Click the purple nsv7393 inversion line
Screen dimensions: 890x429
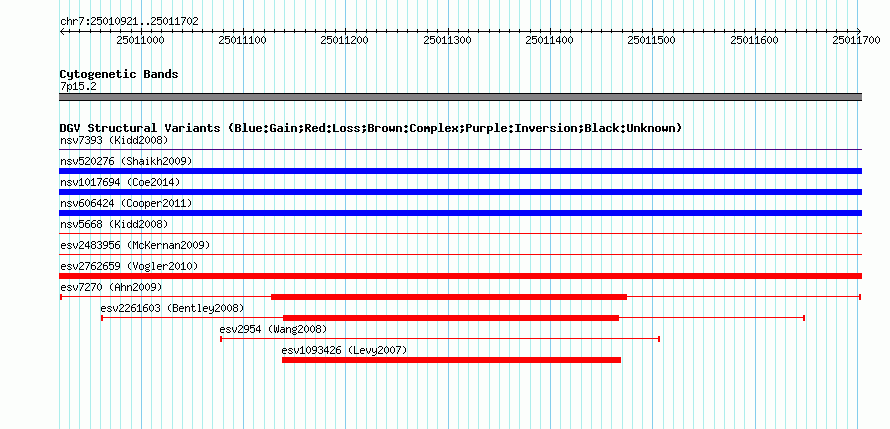click(461, 150)
